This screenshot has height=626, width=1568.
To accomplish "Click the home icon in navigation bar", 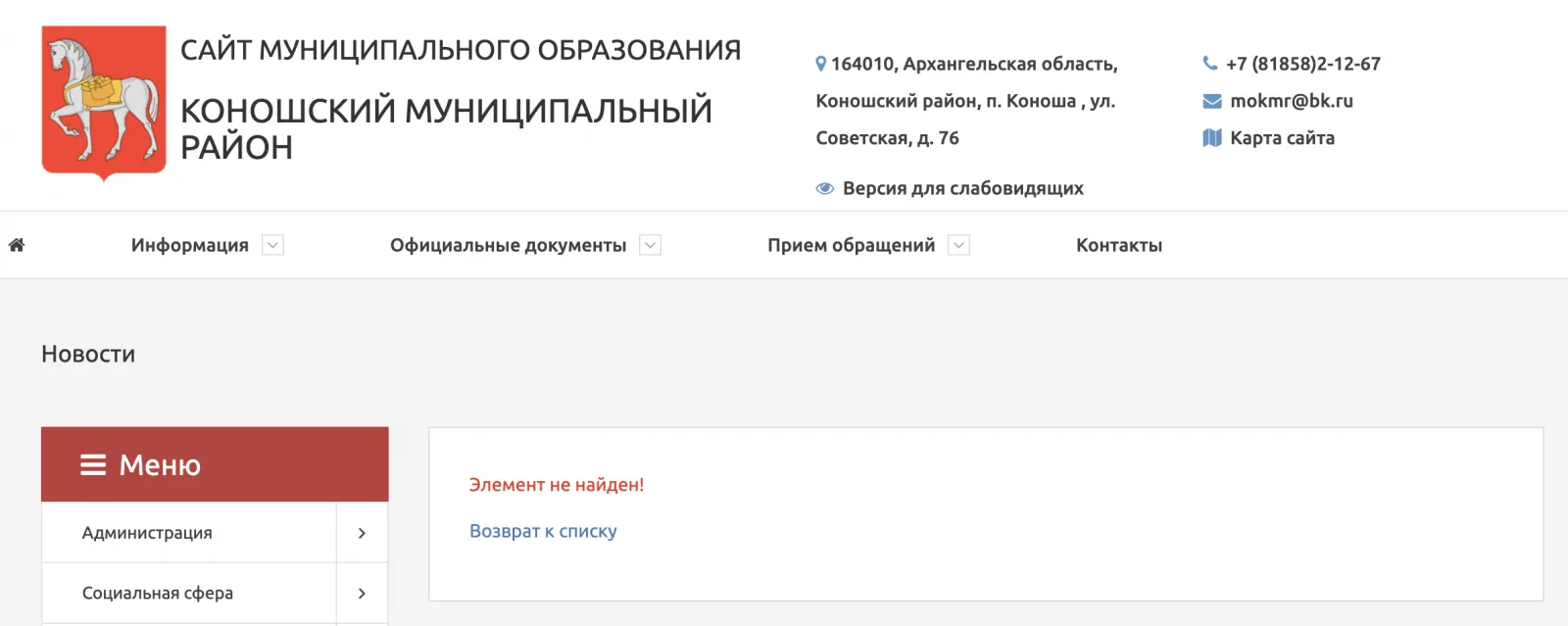I will click(17, 245).
